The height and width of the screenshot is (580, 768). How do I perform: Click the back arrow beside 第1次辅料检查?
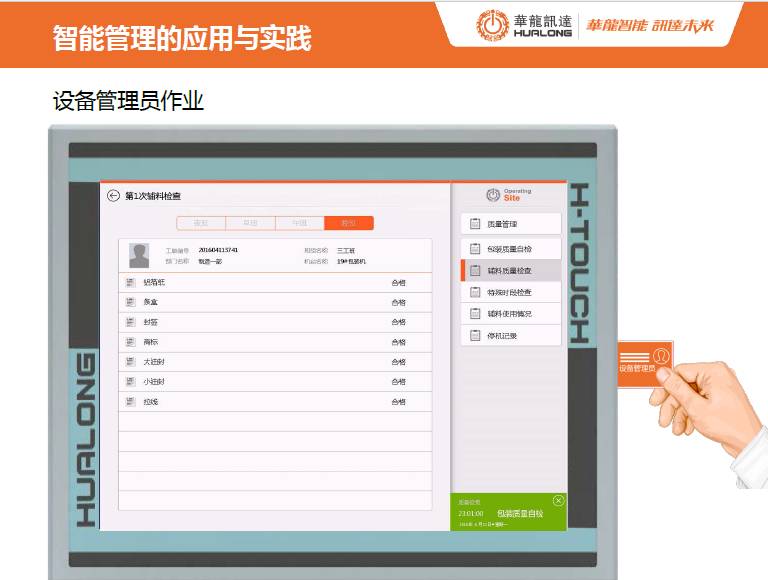(113, 196)
